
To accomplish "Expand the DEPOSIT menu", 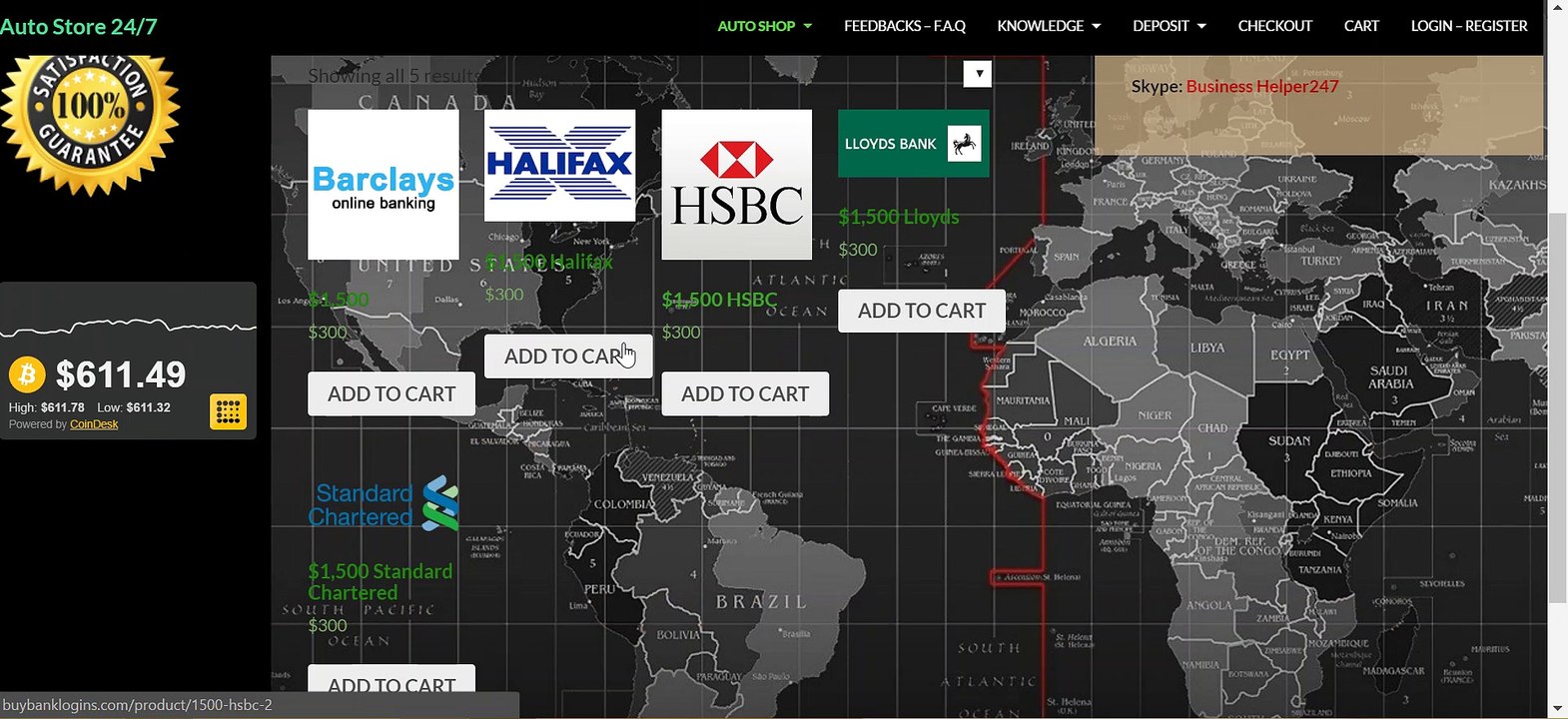I will click(x=1170, y=26).
